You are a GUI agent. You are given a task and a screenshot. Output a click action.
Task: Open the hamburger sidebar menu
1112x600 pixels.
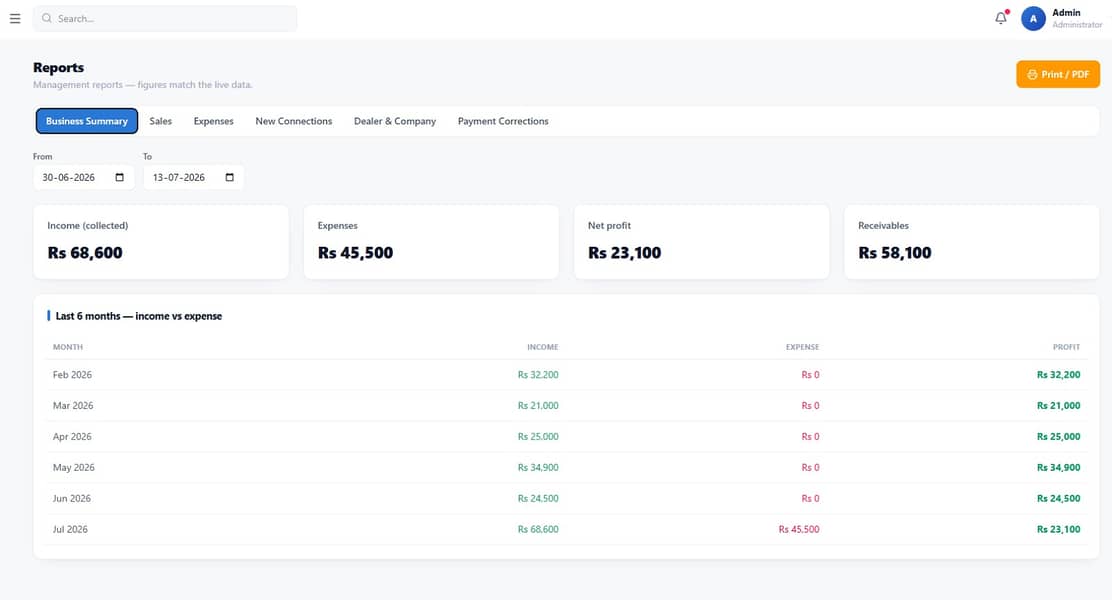15,18
